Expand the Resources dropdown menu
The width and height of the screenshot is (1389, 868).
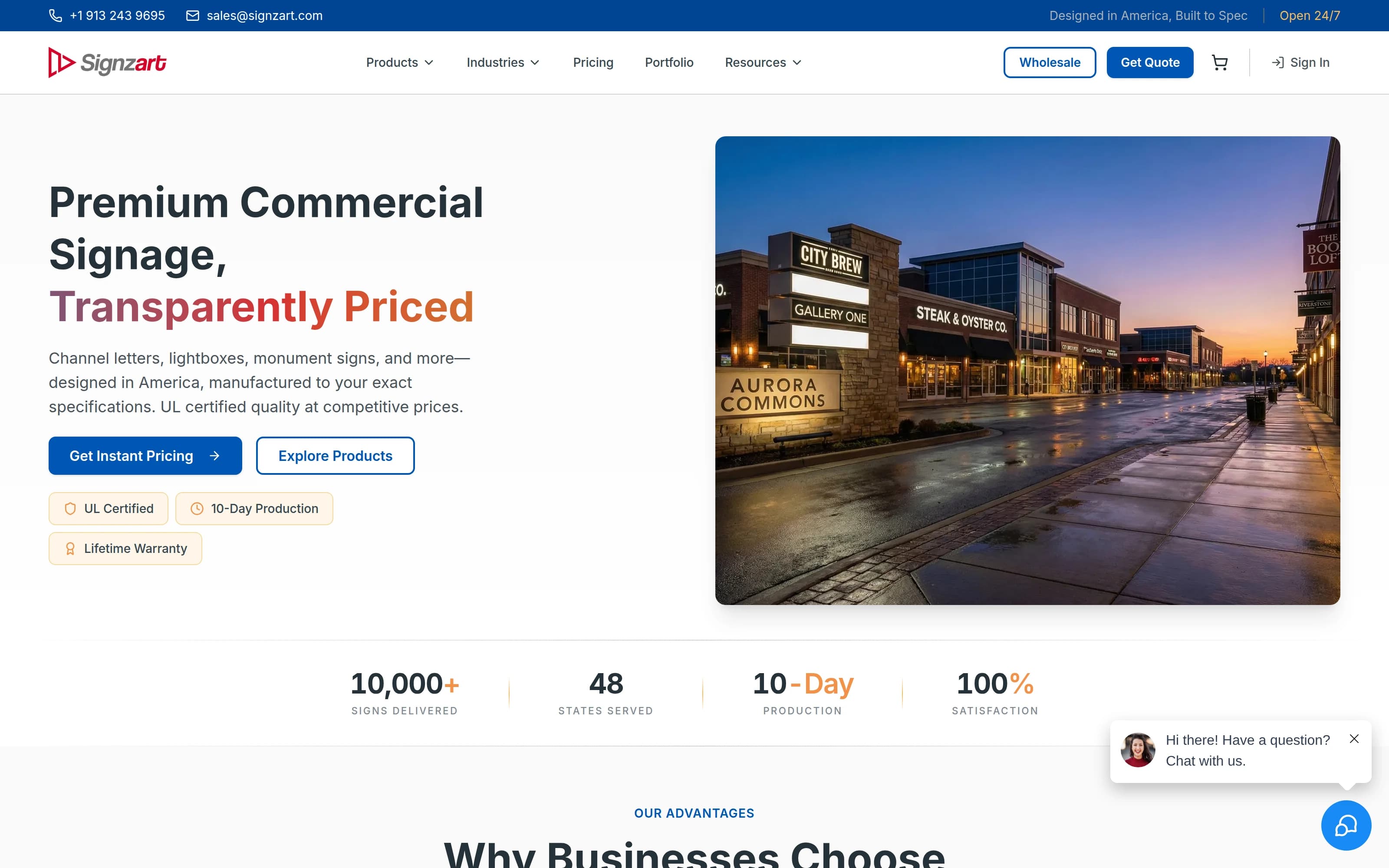click(764, 62)
